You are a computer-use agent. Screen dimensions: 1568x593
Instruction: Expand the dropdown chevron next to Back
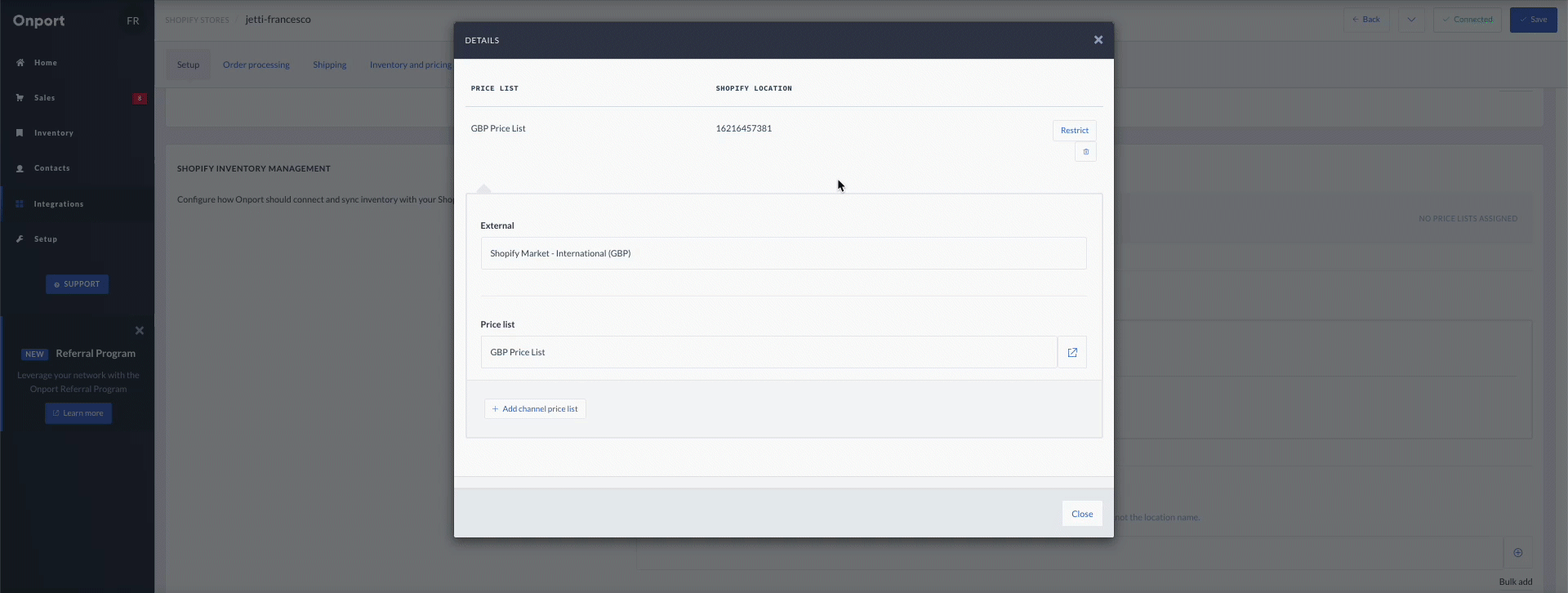click(1411, 20)
